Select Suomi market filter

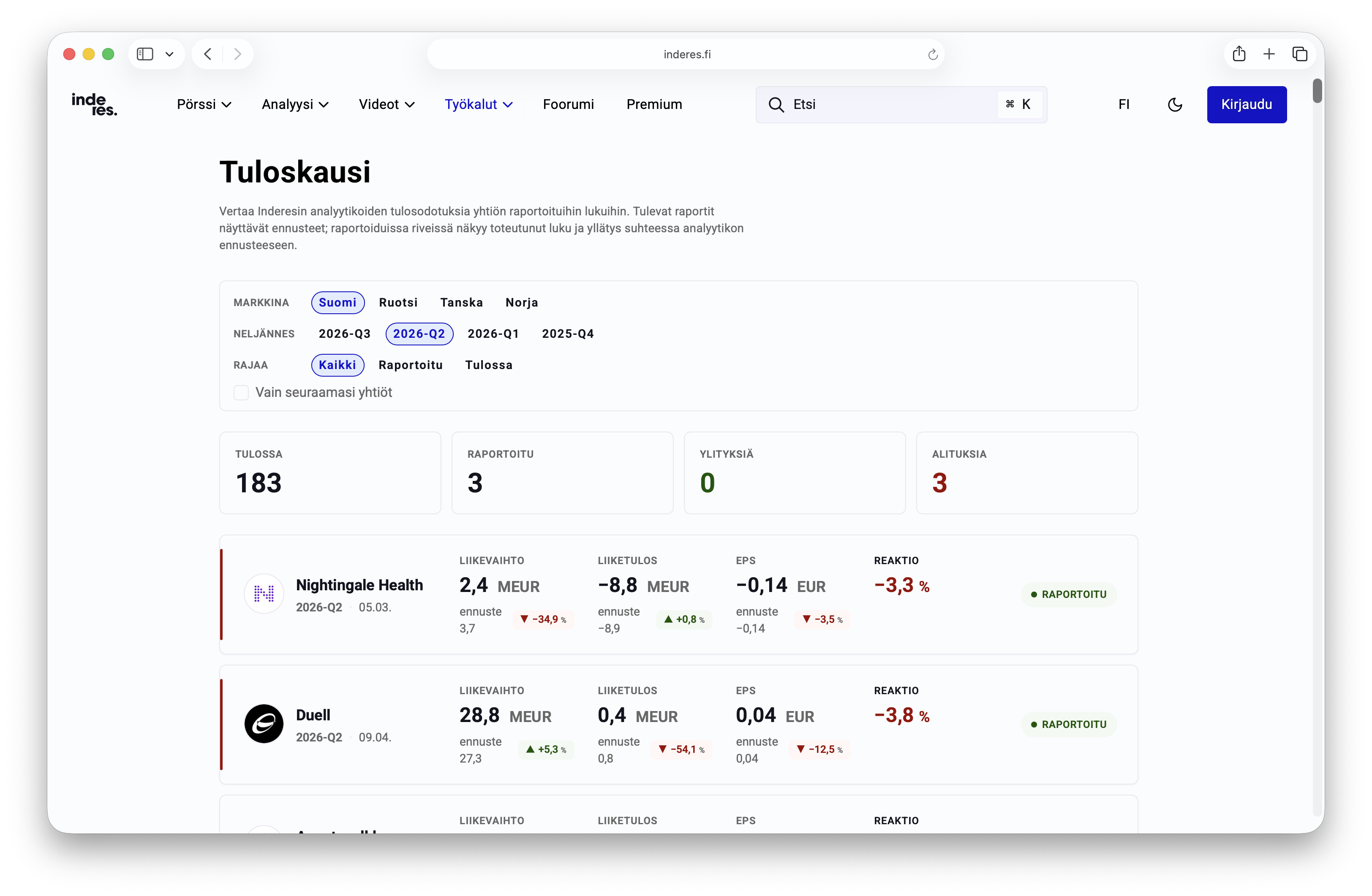pyautogui.click(x=338, y=302)
